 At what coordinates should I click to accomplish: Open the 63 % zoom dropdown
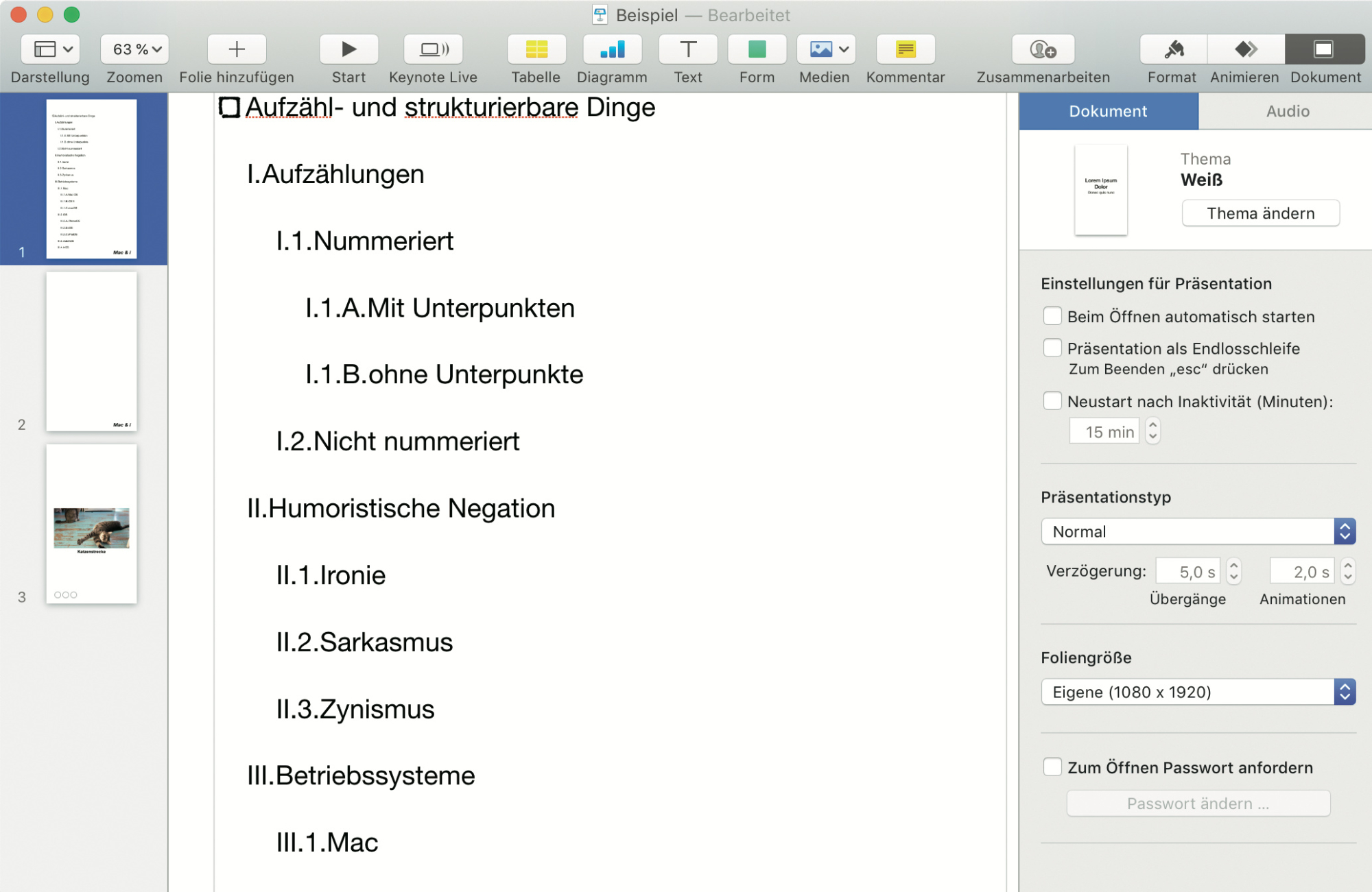tap(135, 49)
